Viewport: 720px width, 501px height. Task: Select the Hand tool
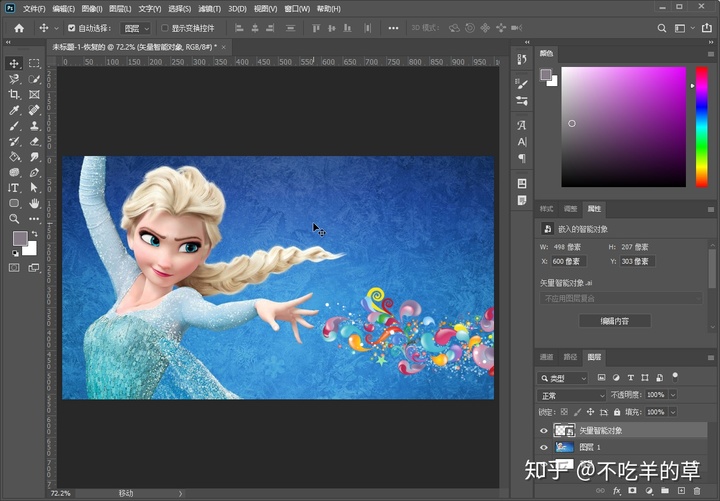(x=34, y=203)
